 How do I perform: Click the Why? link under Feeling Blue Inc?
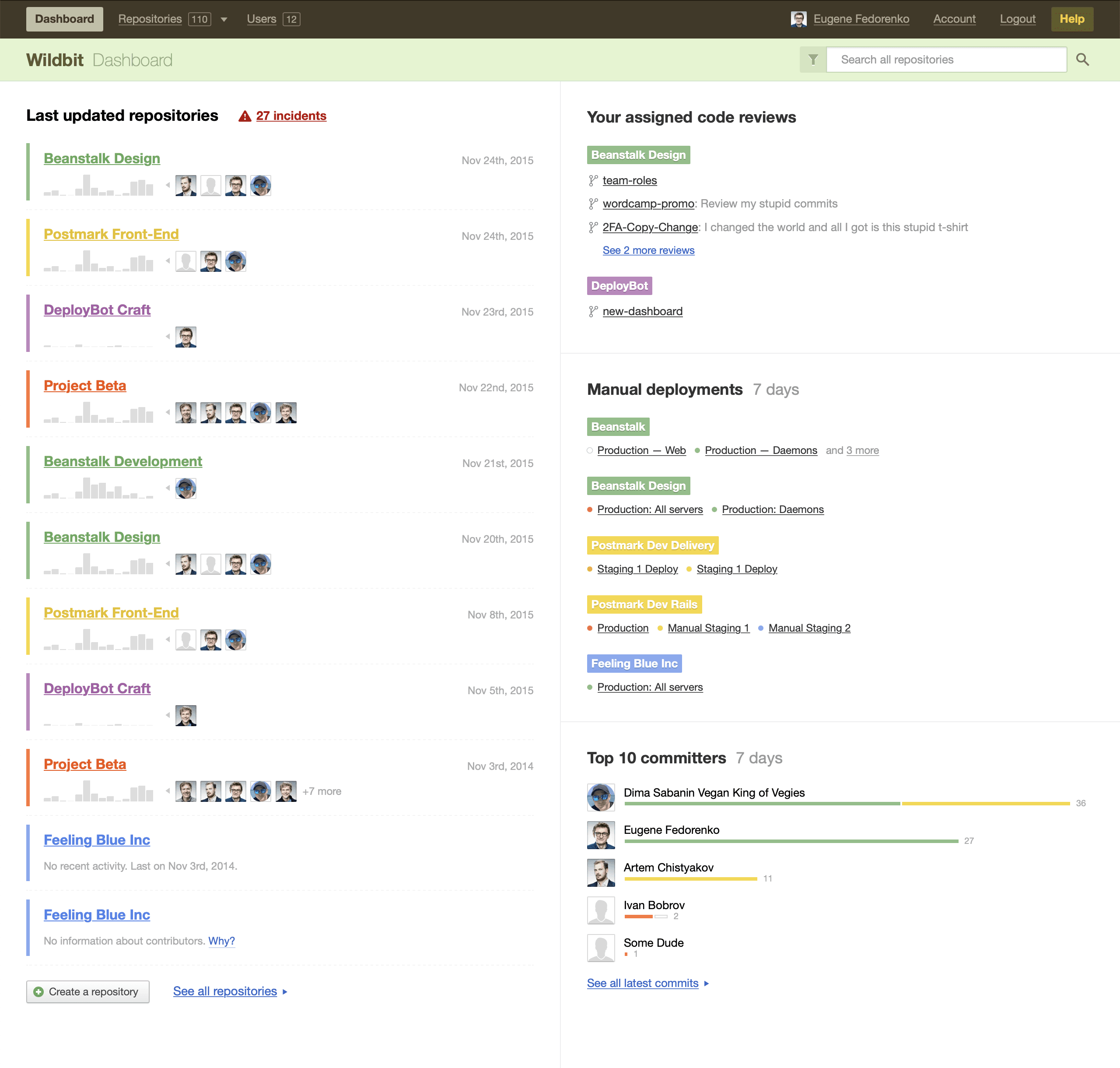[221, 941]
